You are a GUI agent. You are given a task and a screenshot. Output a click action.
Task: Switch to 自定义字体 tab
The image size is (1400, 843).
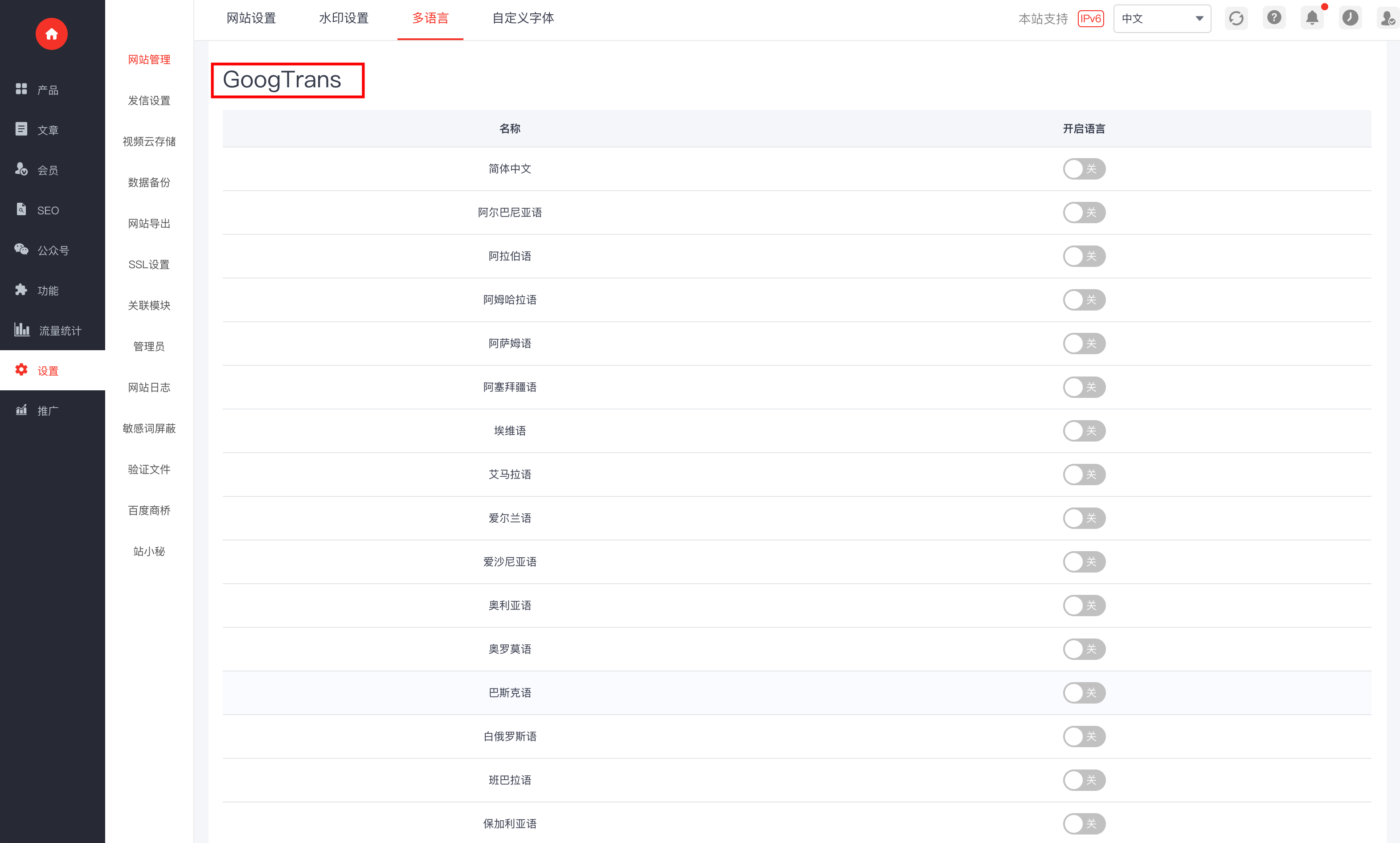click(x=523, y=19)
